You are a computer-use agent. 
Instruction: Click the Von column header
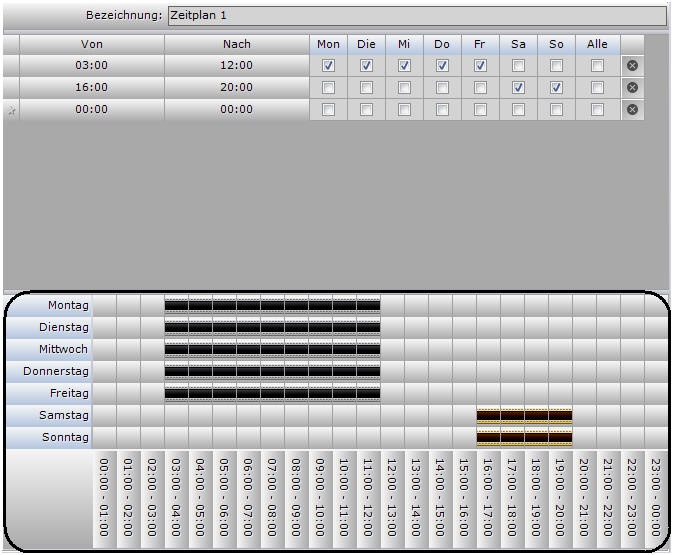(92, 44)
